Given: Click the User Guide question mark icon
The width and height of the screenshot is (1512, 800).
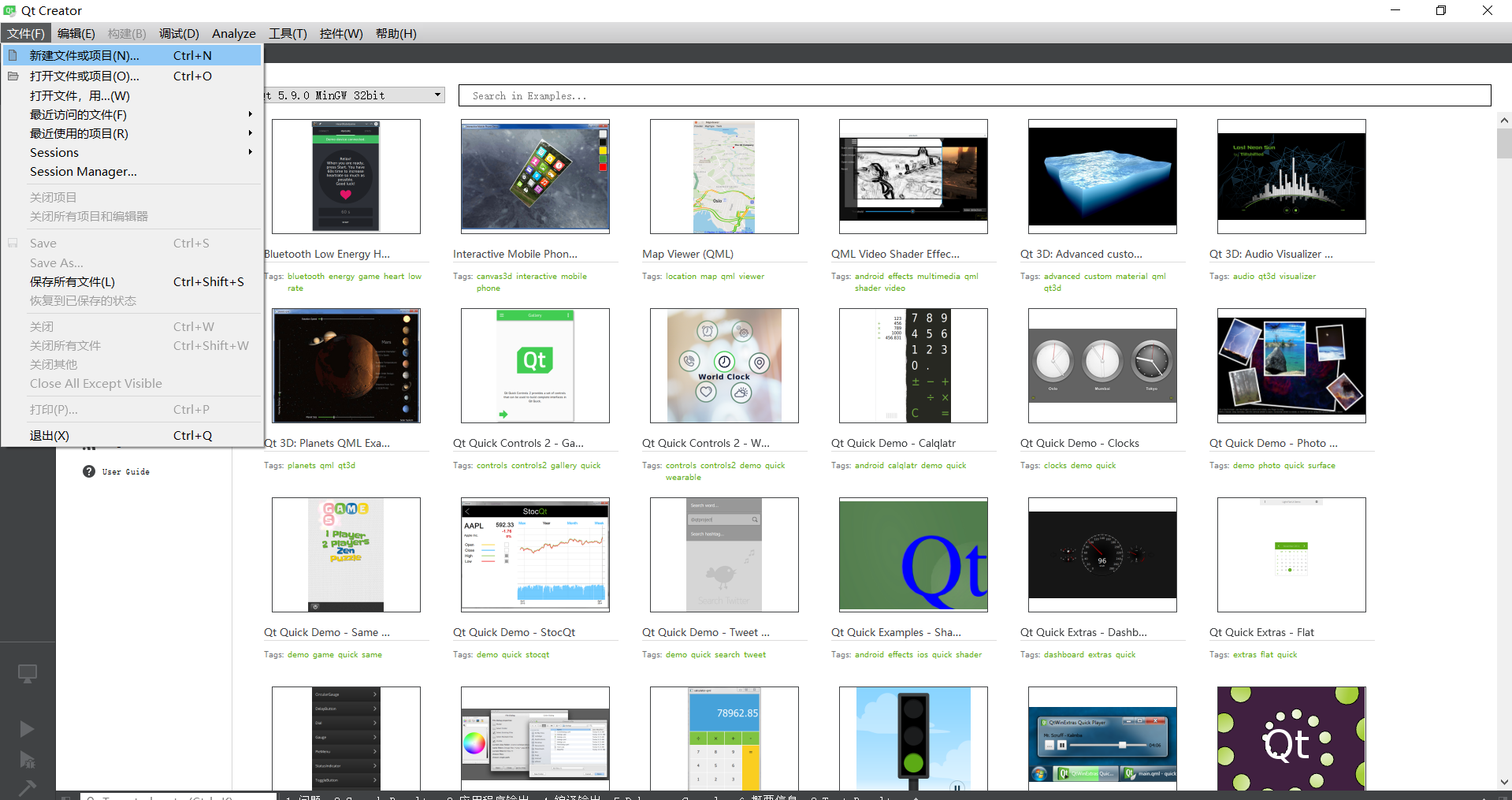Looking at the screenshot, I should (89, 471).
